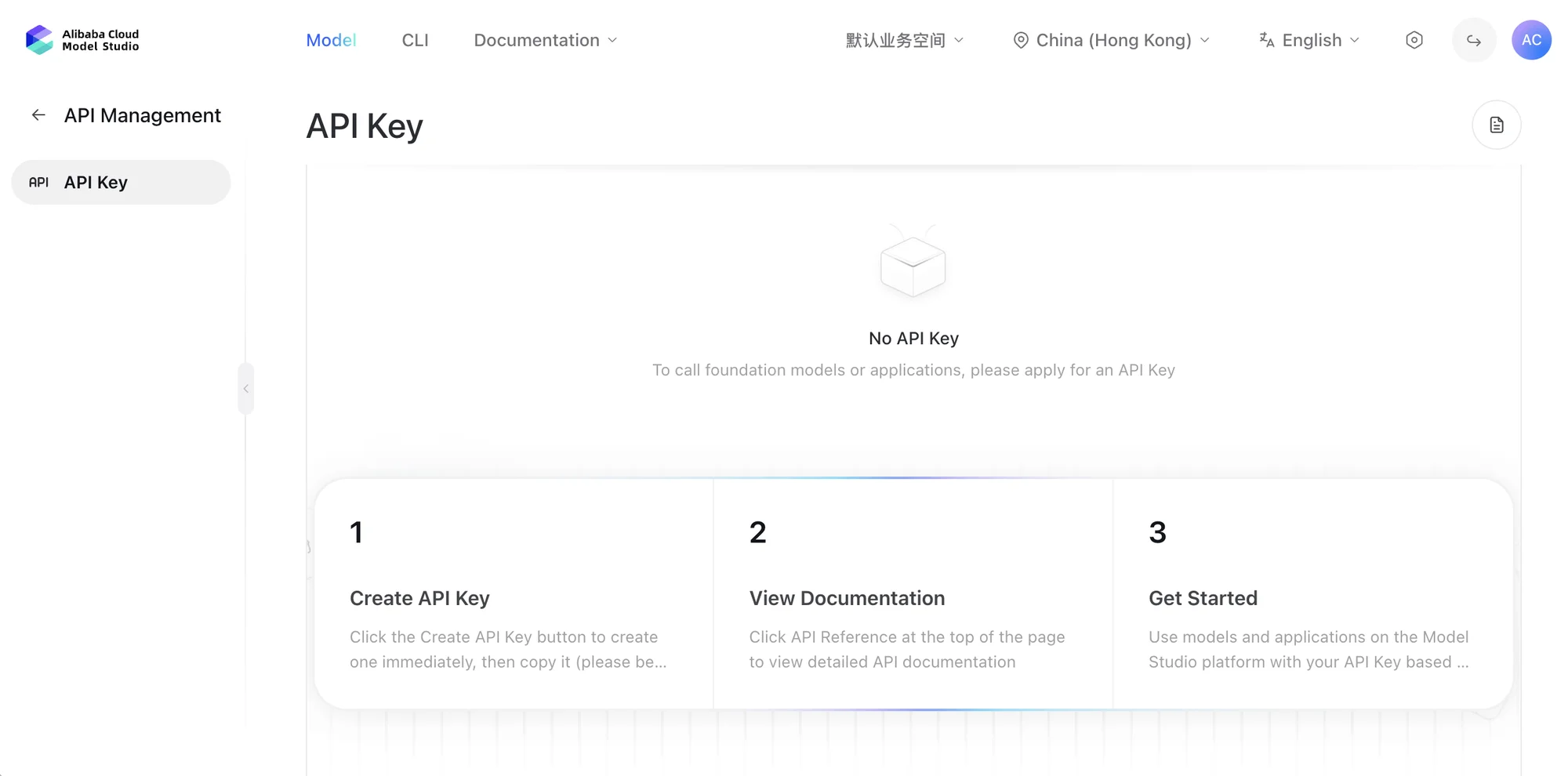Click the API Key page heading
This screenshot has width=1568, height=776.
[365, 126]
